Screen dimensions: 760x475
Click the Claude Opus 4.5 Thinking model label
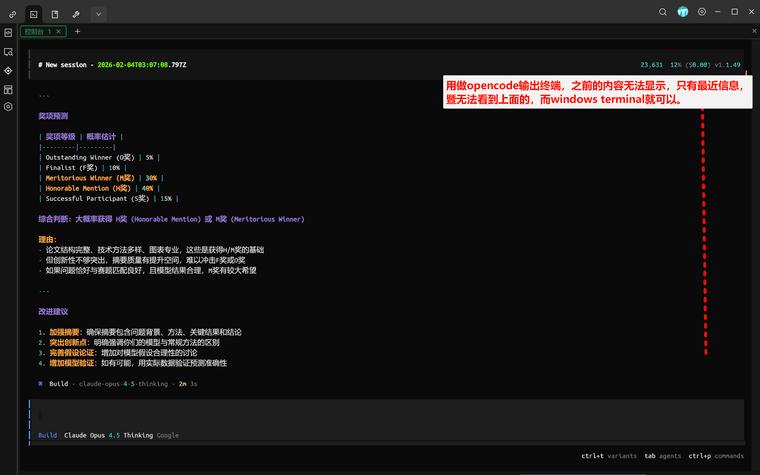[109, 435]
